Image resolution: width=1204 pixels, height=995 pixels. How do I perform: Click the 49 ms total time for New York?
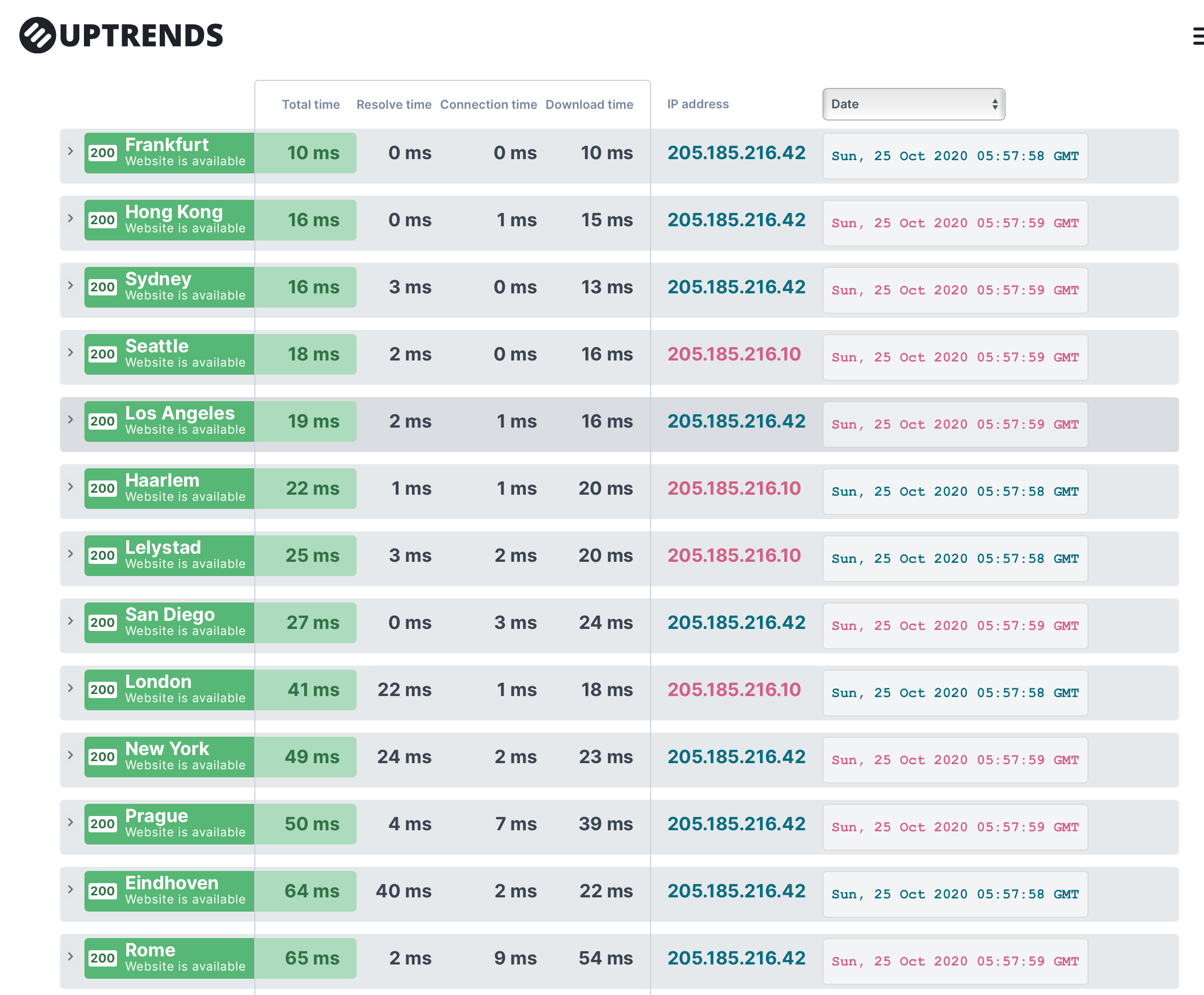312,757
